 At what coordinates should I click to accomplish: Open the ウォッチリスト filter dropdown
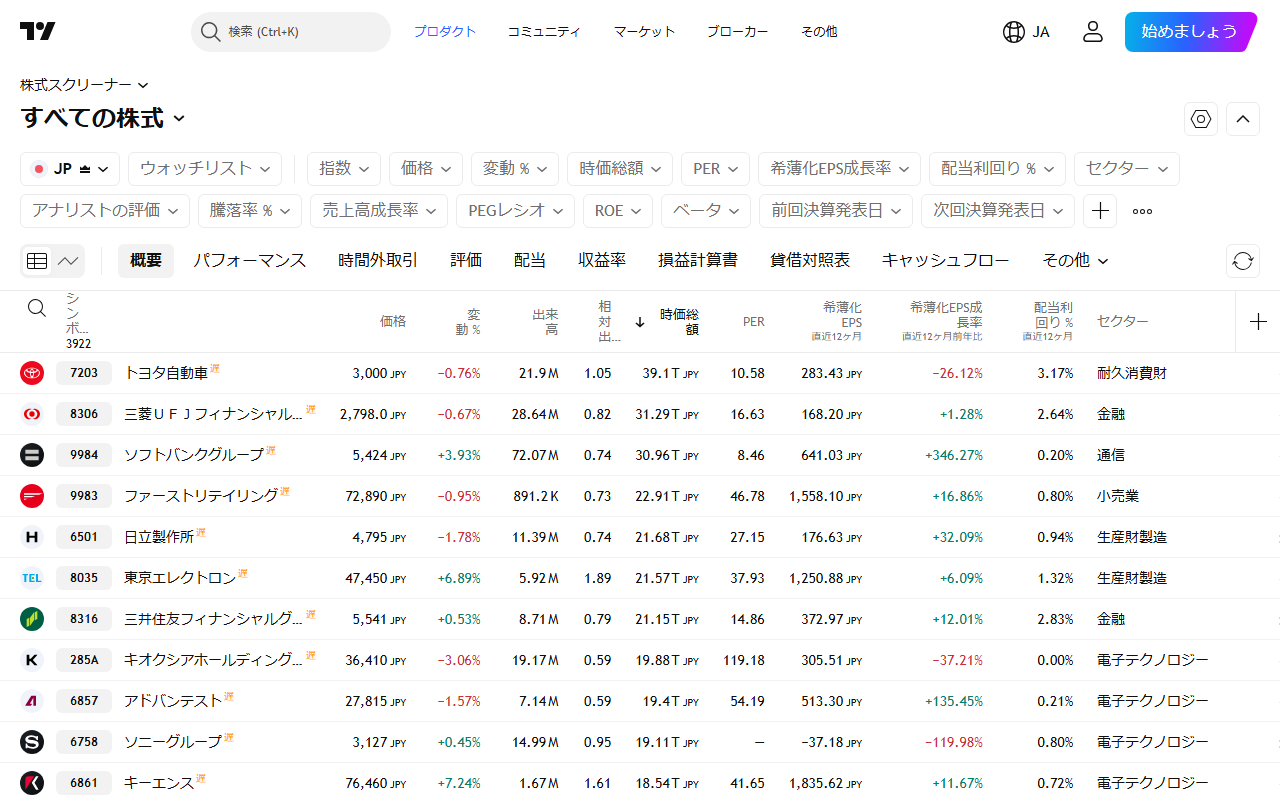(x=205, y=169)
